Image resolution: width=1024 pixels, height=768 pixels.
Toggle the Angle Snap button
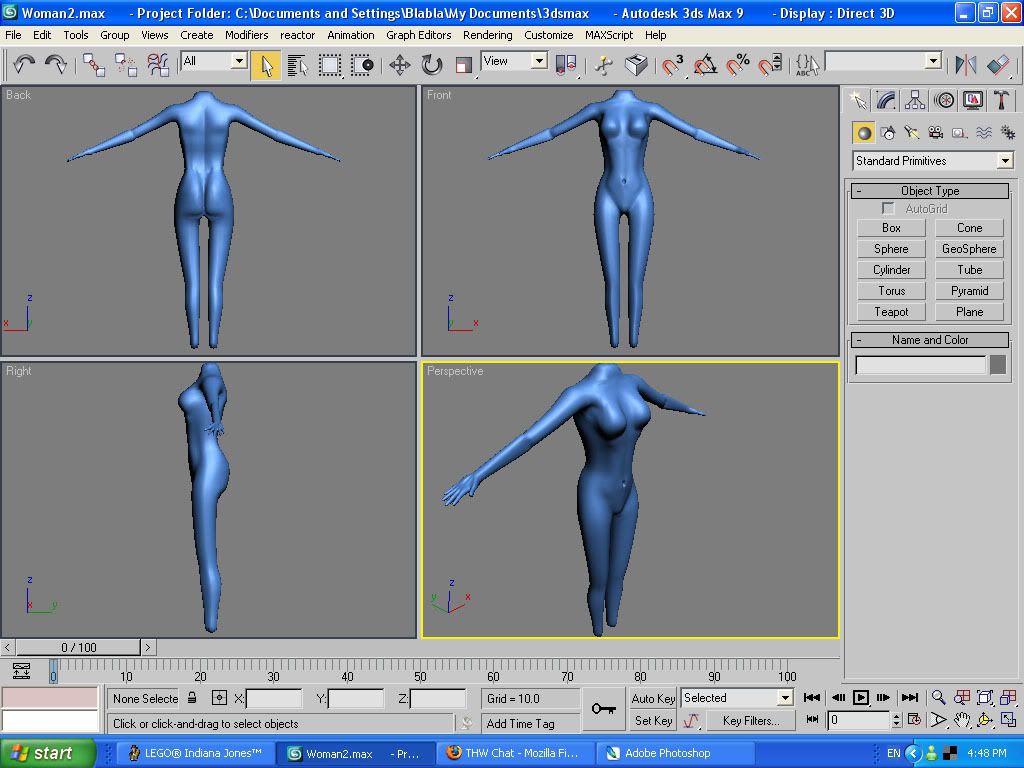click(705, 65)
